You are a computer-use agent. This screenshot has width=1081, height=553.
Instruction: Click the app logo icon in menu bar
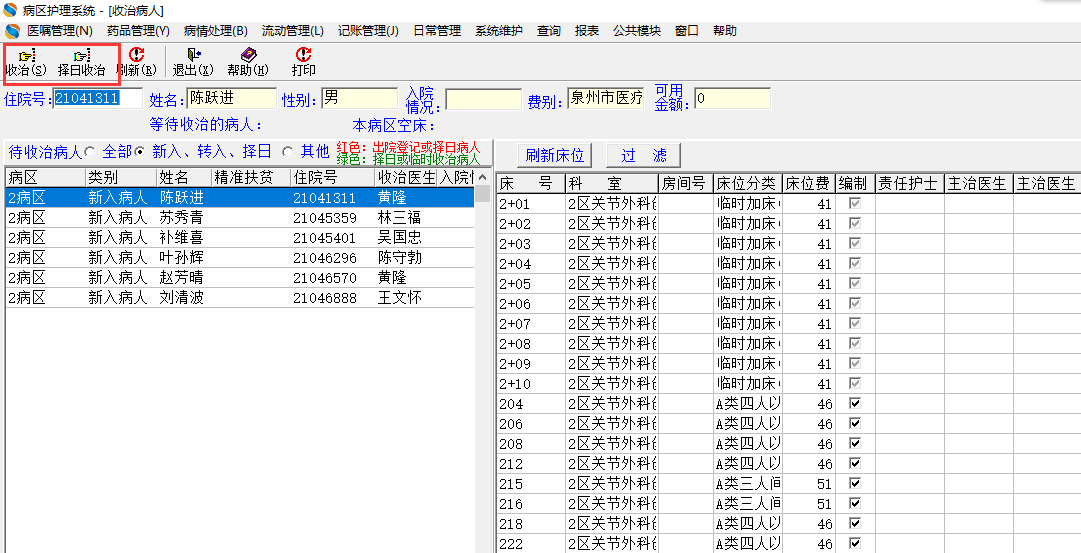click(x=12, y=31)
